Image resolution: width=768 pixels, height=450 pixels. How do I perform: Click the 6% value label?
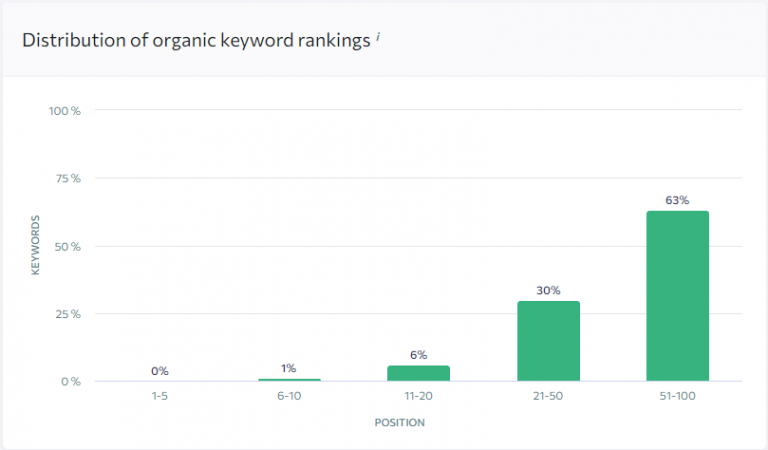(x=418, y=355)
